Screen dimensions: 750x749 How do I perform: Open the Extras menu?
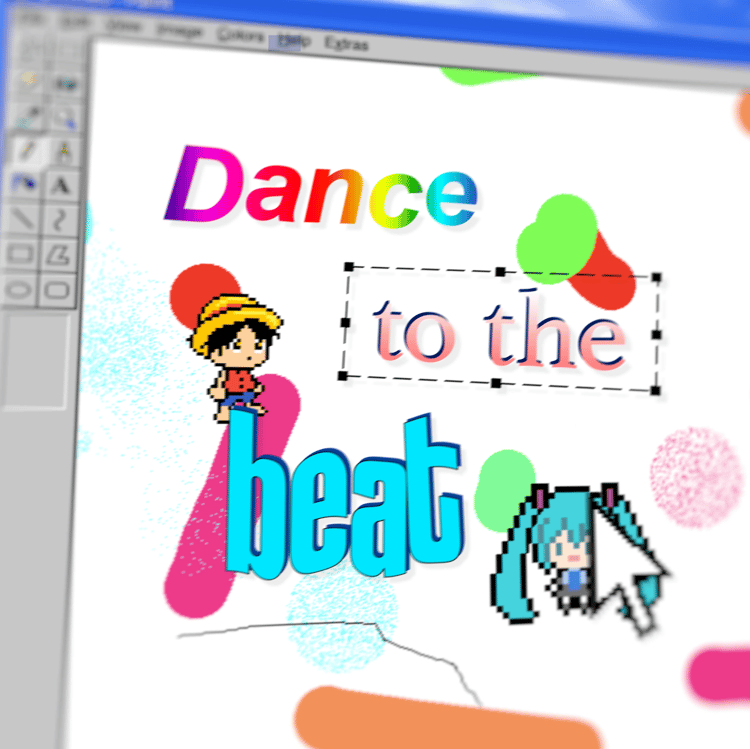click(x=347, y=44)
